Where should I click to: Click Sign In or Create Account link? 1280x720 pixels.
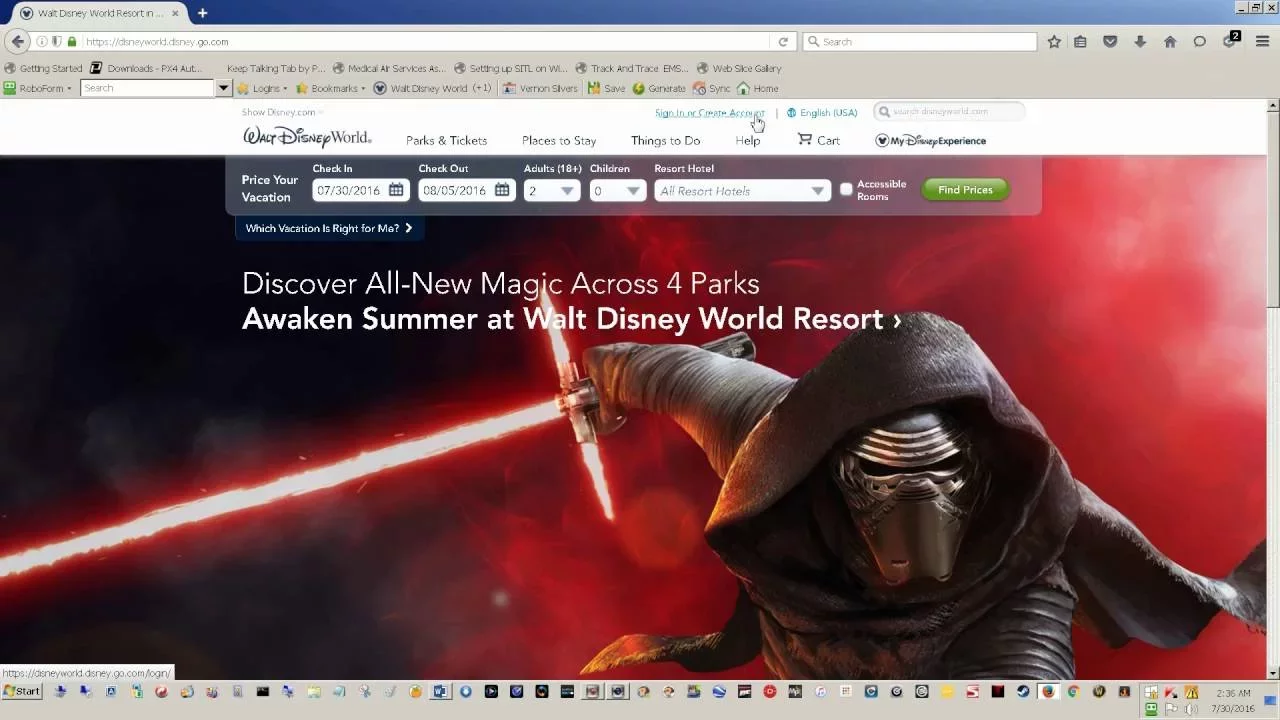click(x=709, y=113)
